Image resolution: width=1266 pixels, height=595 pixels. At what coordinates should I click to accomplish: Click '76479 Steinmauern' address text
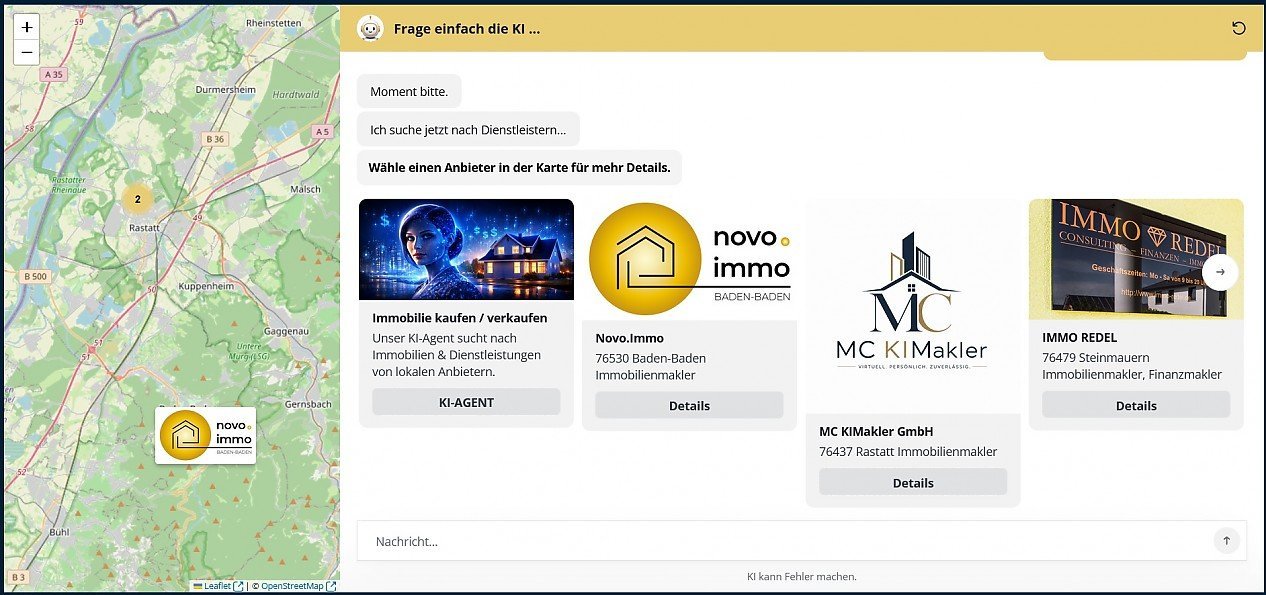(x=1095, y=357)
